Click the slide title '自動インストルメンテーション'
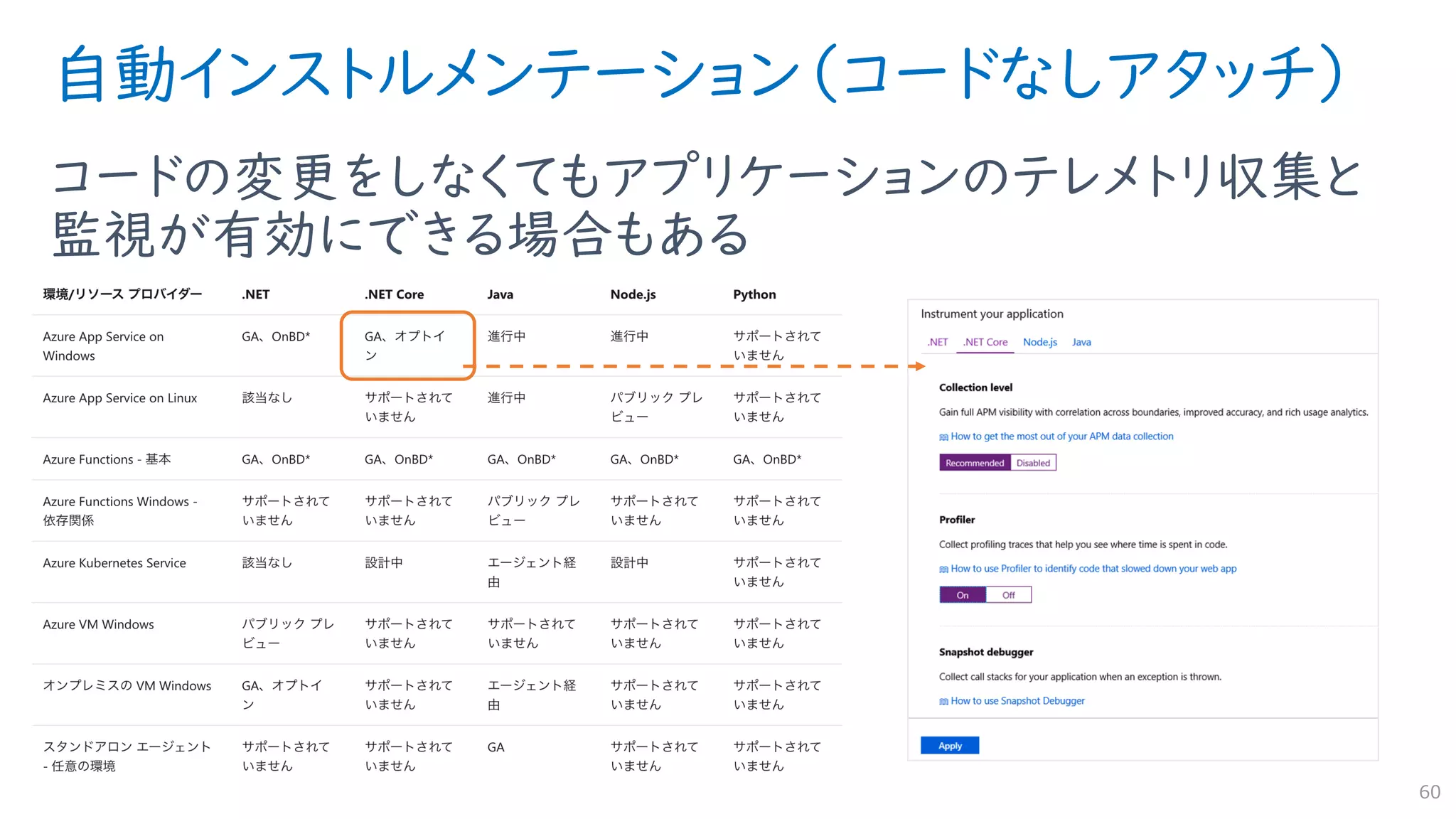1456x819 pixels. [x=429, y=74]
